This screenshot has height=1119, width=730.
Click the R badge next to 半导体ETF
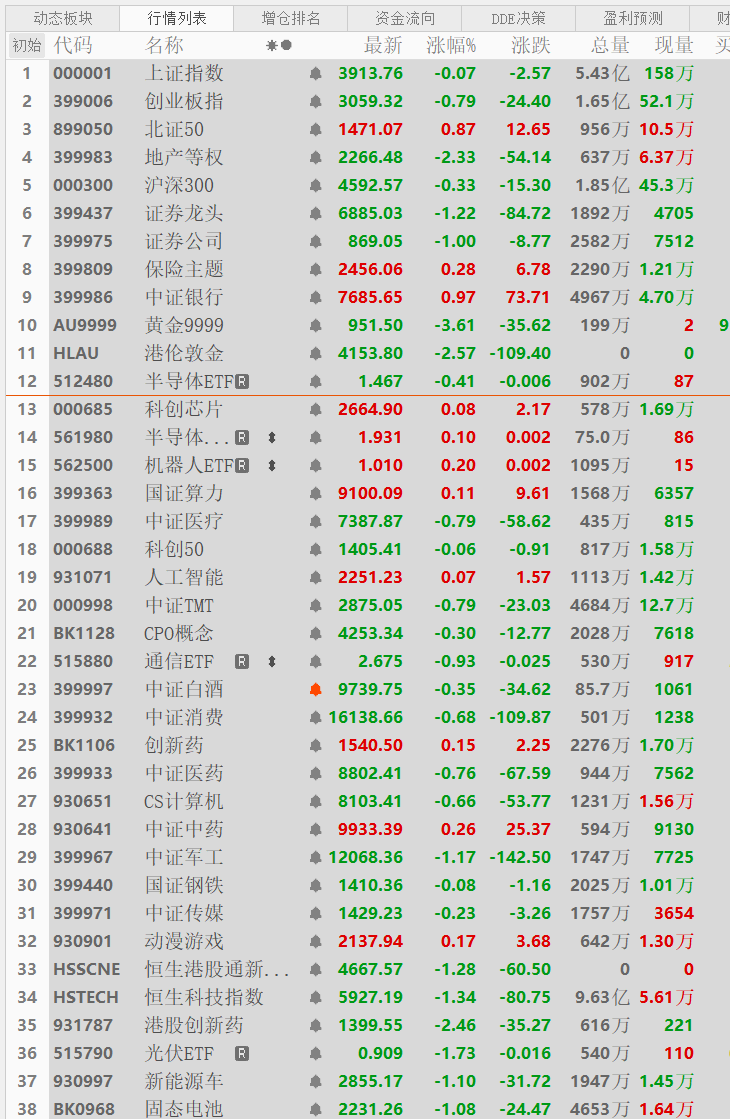coord(242,382)
